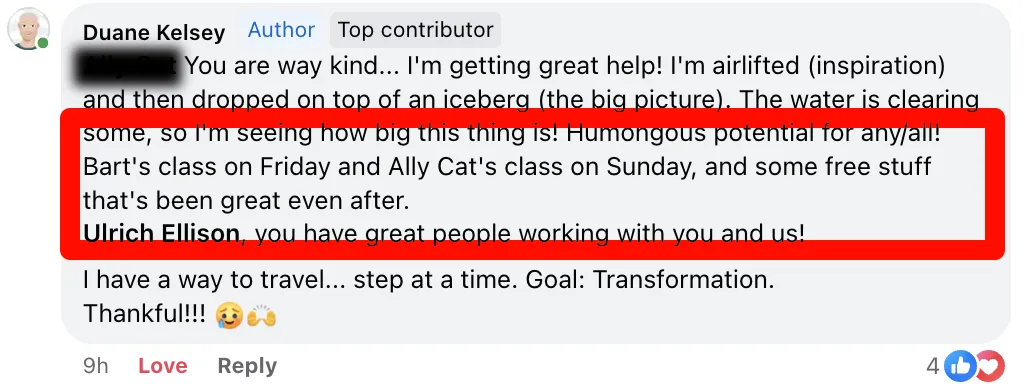The width and height of the screenshot is (1032, 384).
Task: Open the Duane Kelsey name link
Action: point(154,32)
